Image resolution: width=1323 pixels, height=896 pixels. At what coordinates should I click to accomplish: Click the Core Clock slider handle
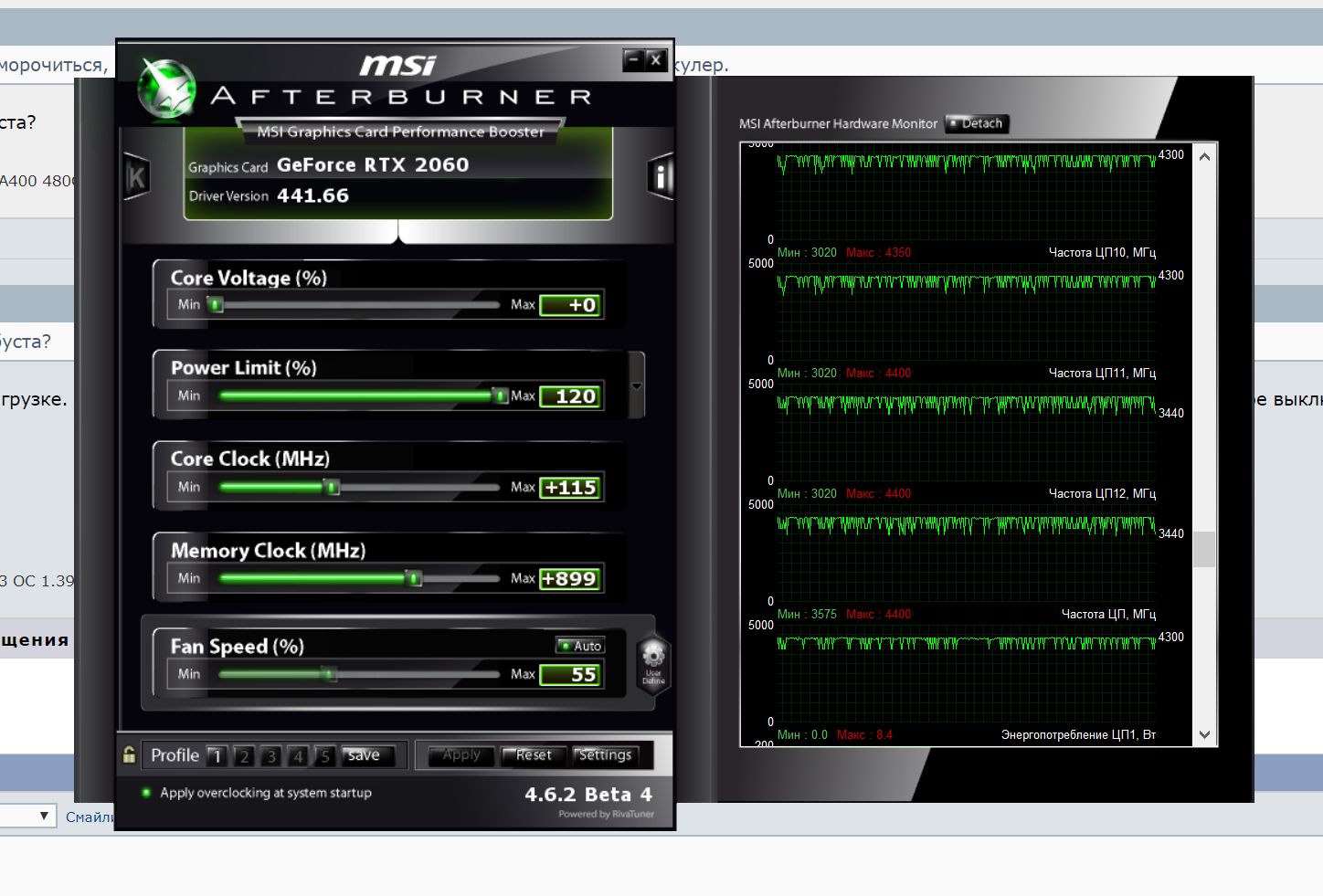tap(333, 487)
